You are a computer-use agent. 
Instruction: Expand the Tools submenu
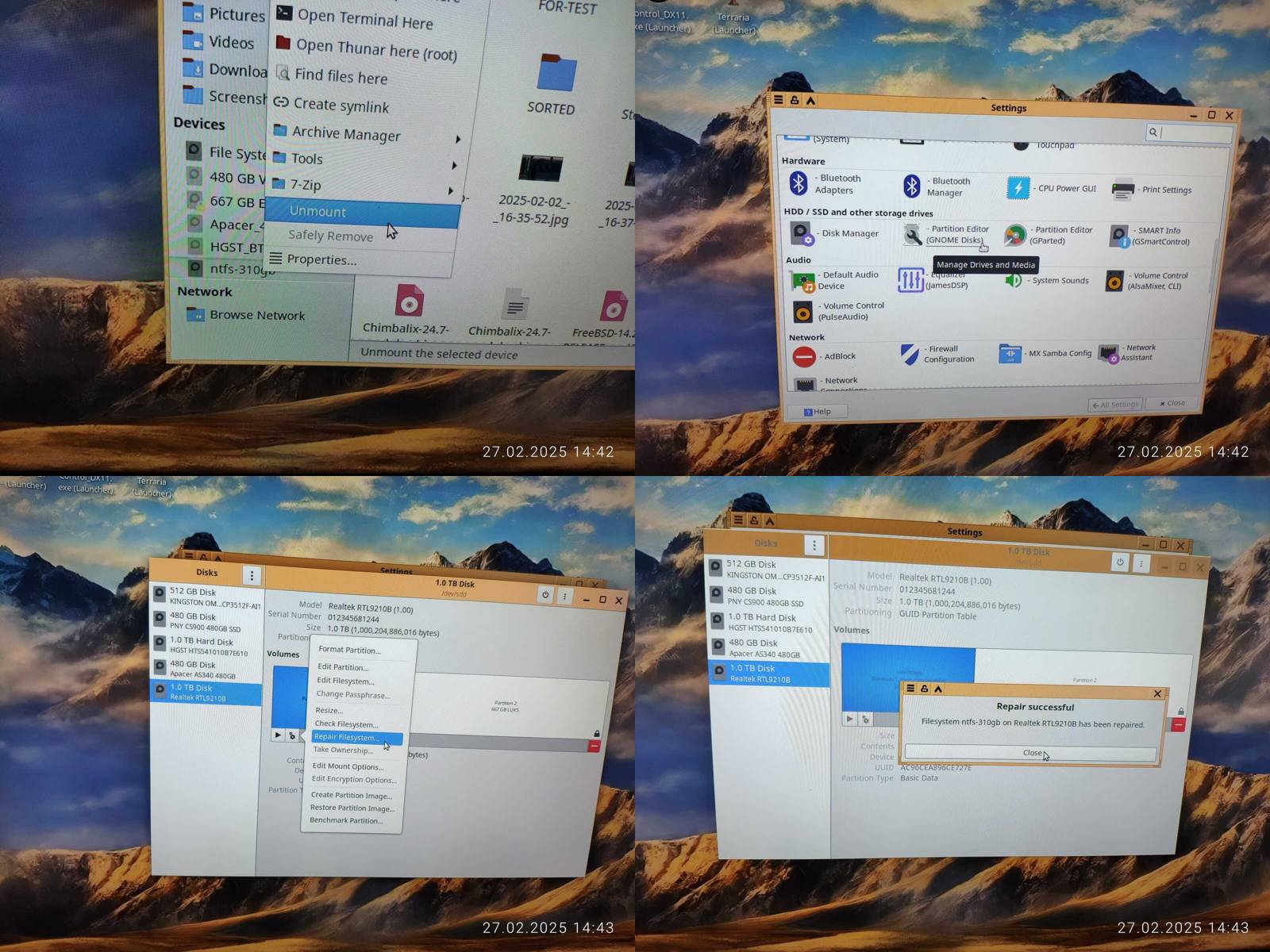click(x=364, y=160)
